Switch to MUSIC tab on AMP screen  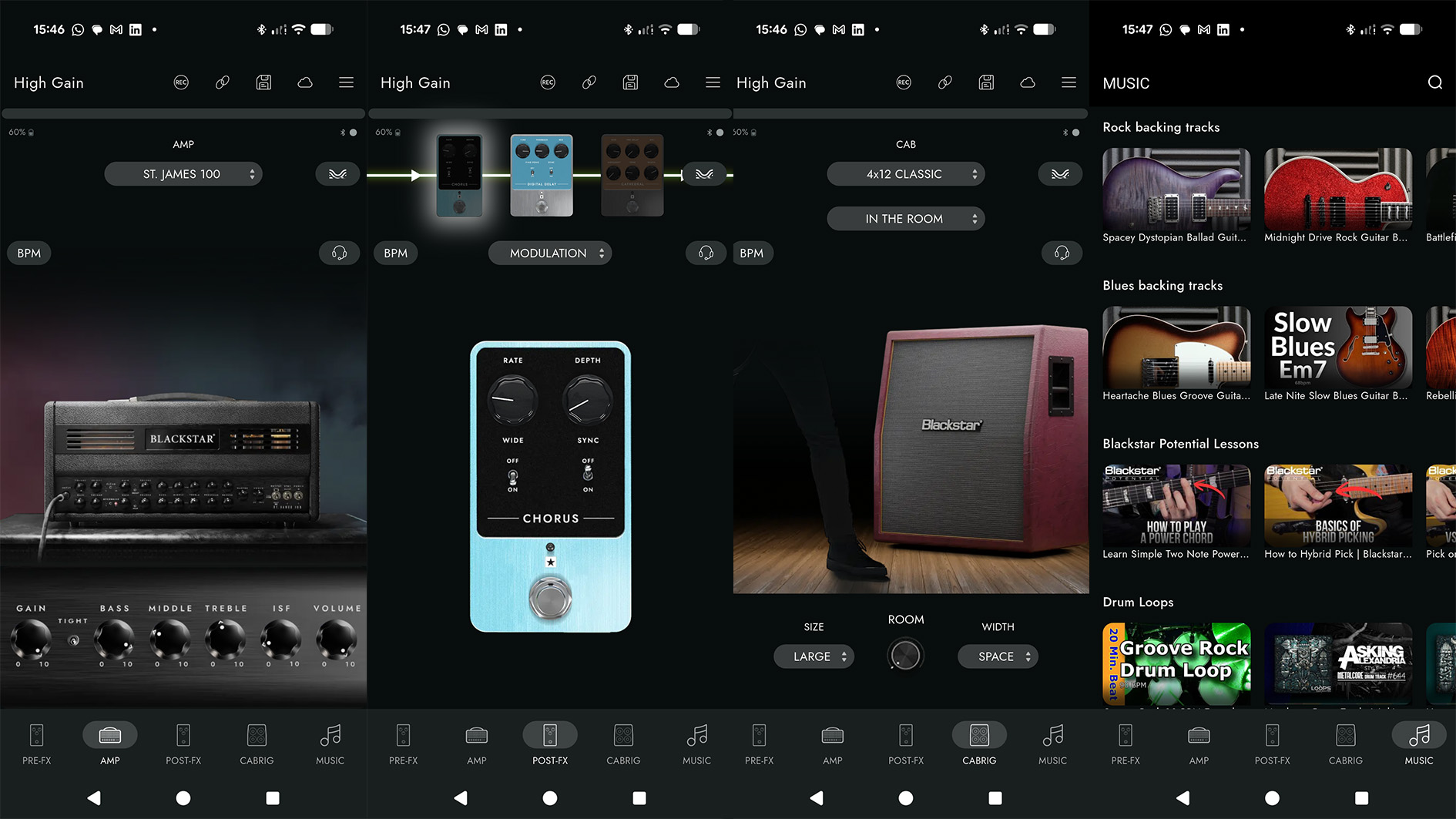pos(330,744)
